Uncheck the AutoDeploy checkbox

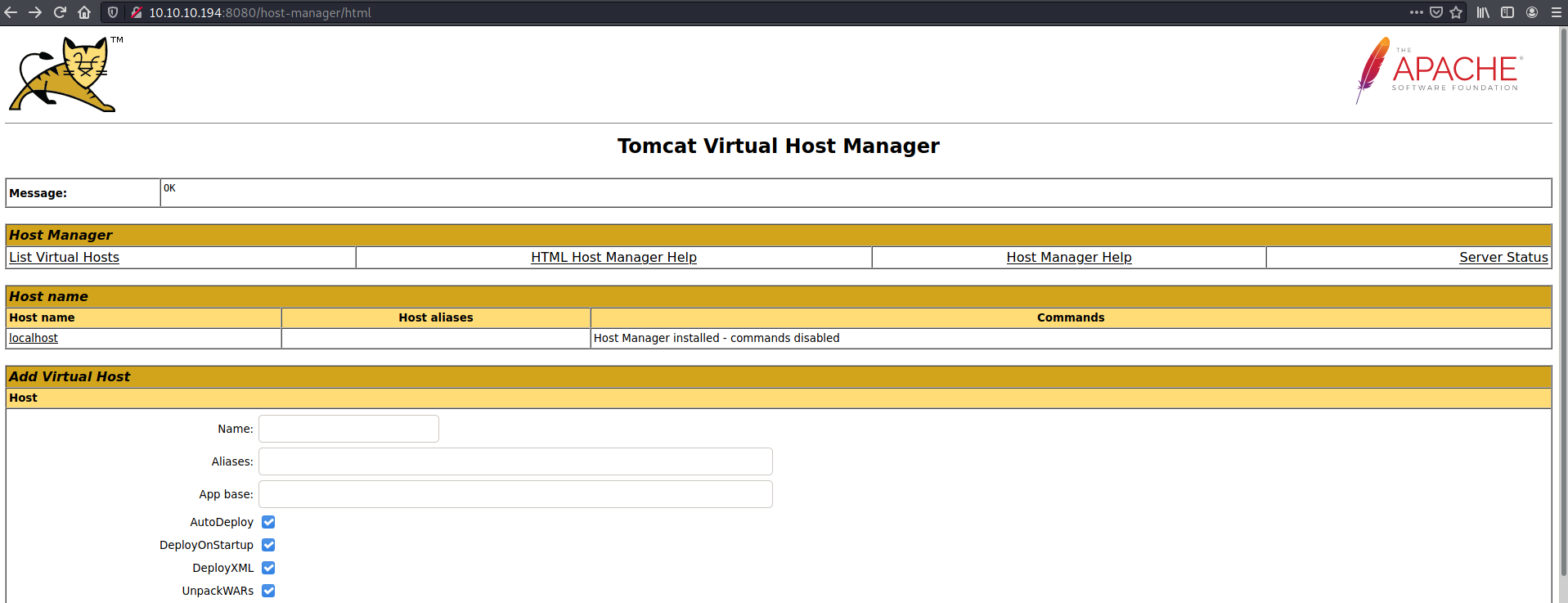[x=268, y=522]
